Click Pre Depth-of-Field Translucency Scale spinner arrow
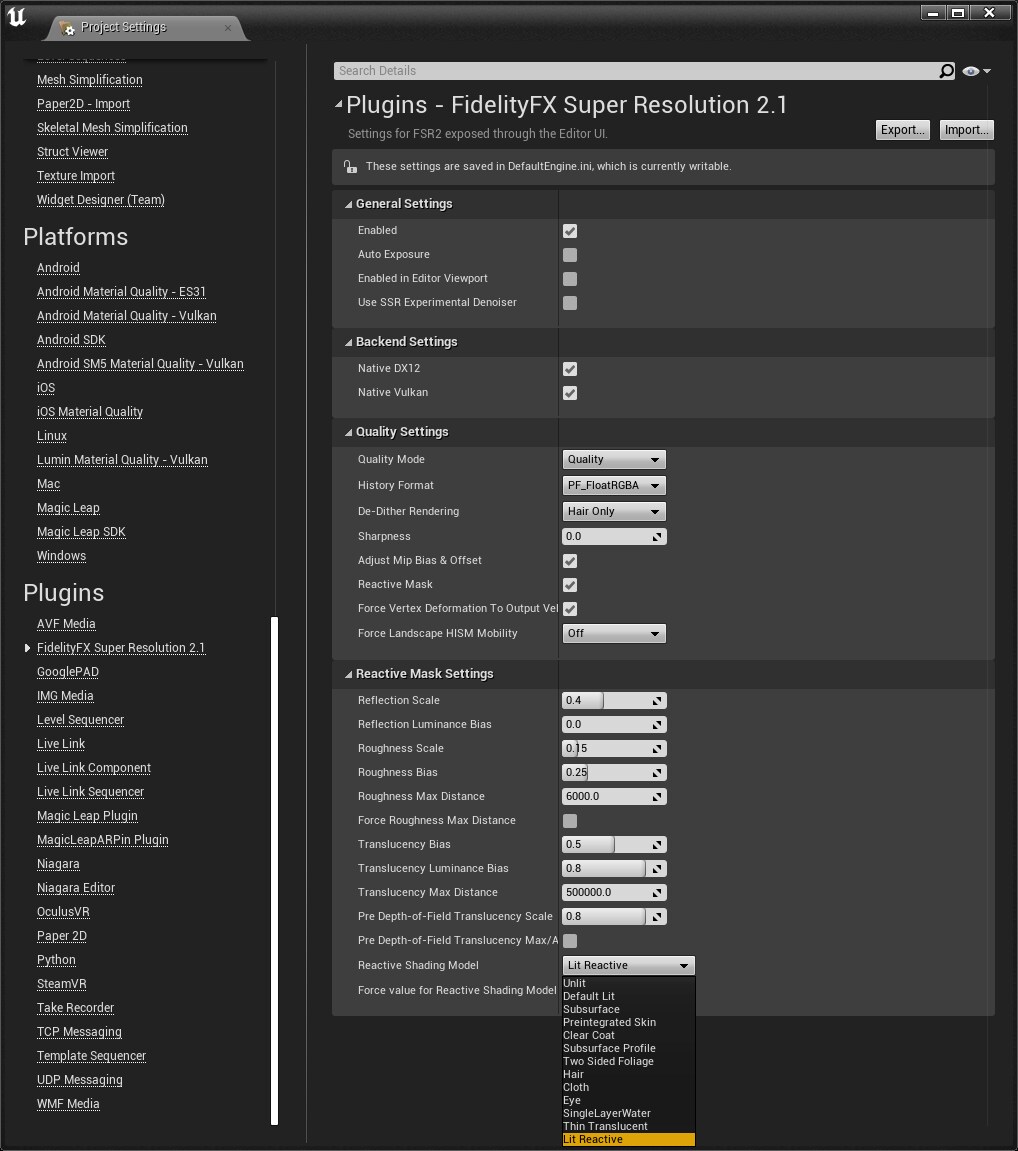The height and width of the screenshot is (1151, 1018). [657, 917]
